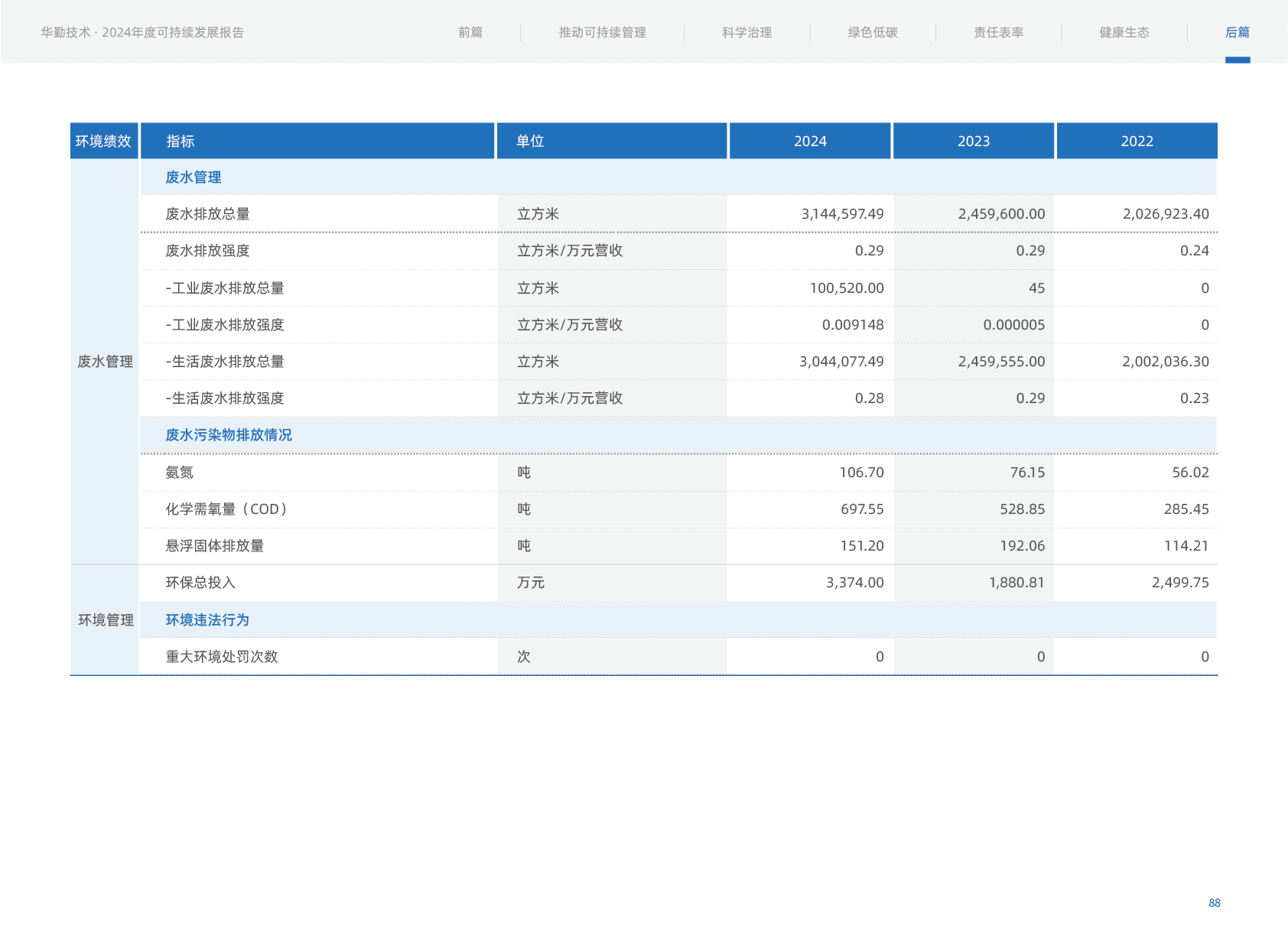1288x949 pixels.
Task: Switch to the 推动可持续管理 section
Action: (602, 32)
